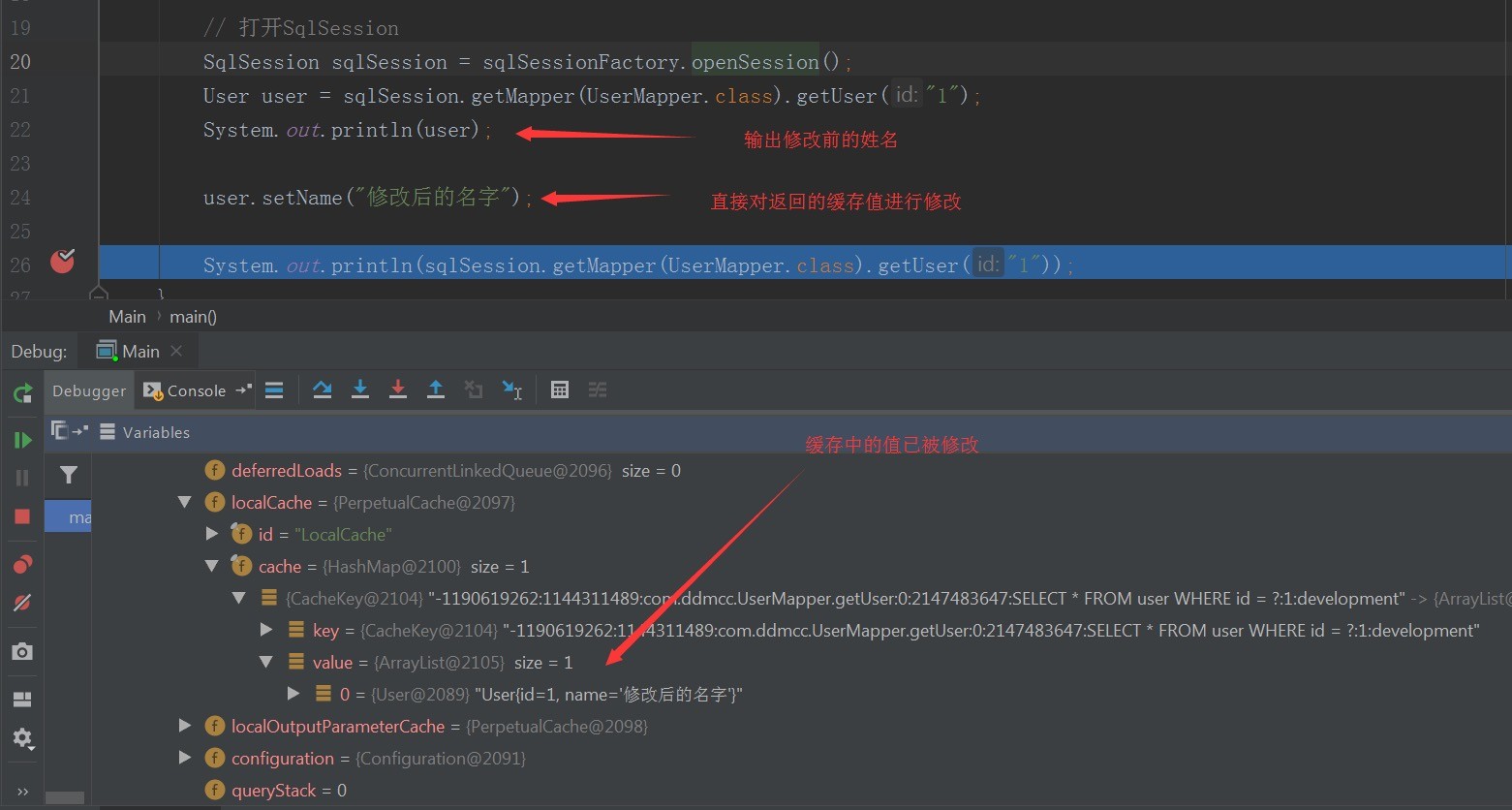Click the User@2089 value text
1512x810 pixels.
tap(608, 694)
